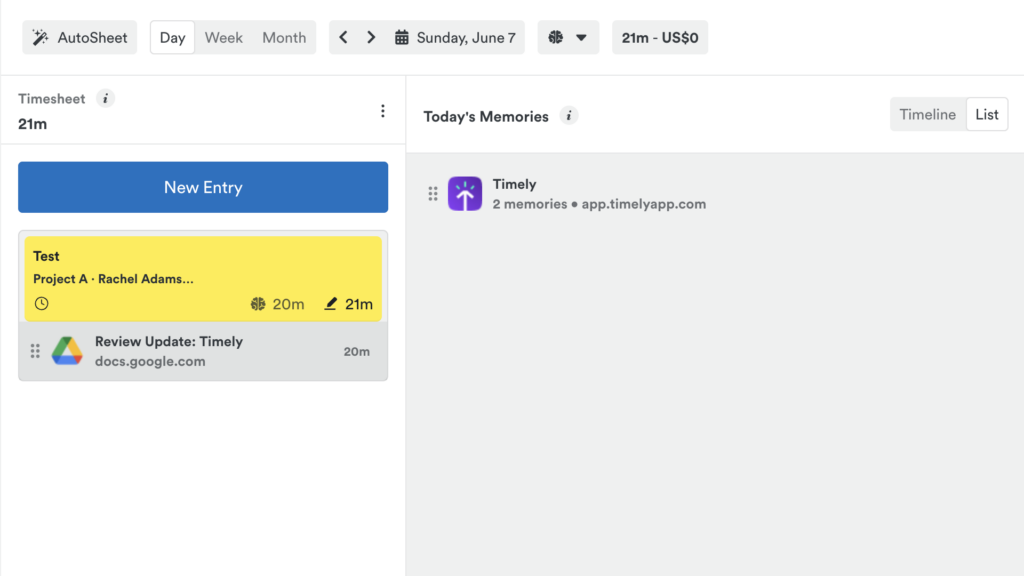Viewport: 1024px width, 576px height.
Task: Open the brain memory dropdown menu
Action: [568, 37]
